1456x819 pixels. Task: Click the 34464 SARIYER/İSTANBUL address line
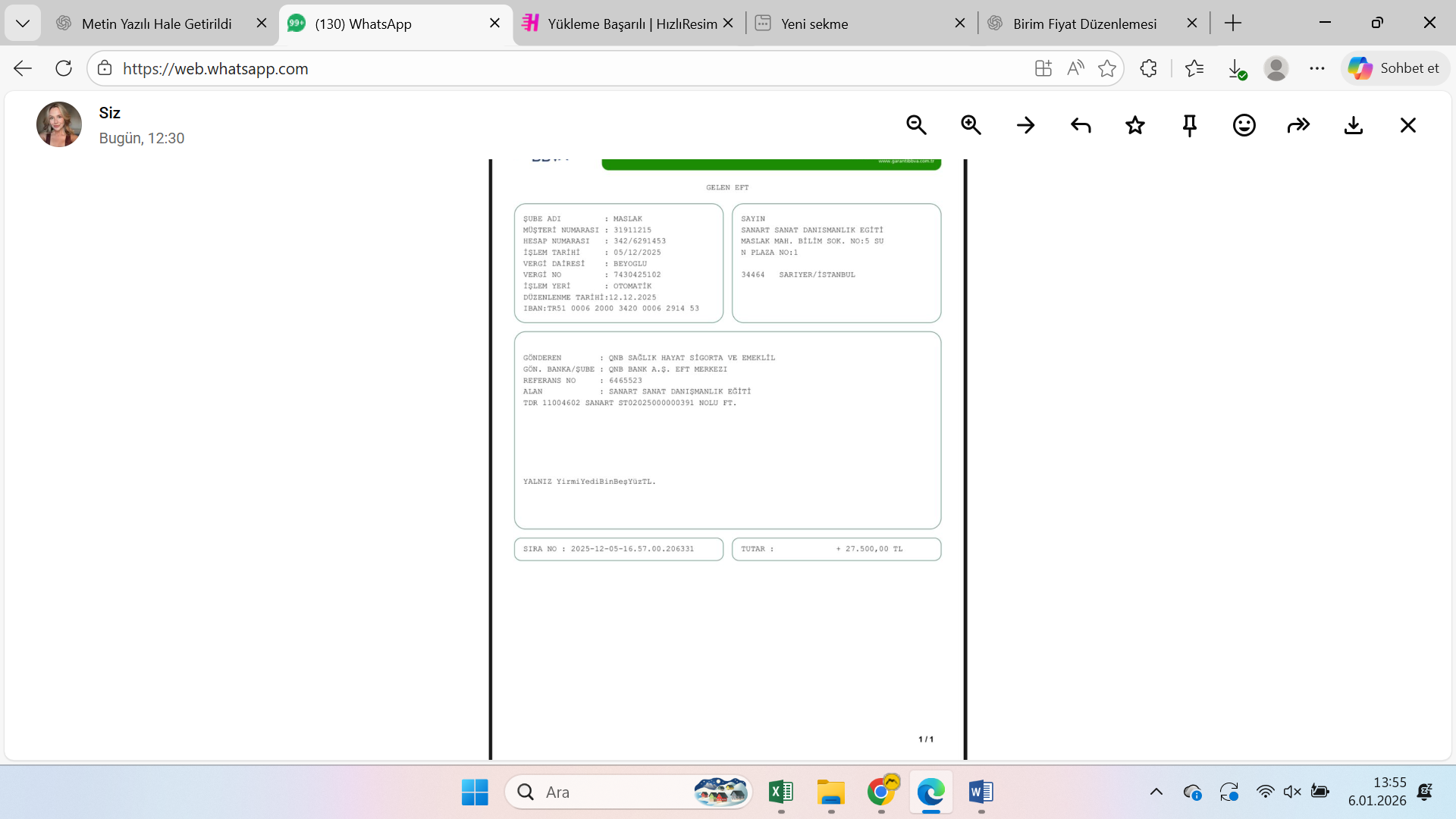(x=798, y=275)
